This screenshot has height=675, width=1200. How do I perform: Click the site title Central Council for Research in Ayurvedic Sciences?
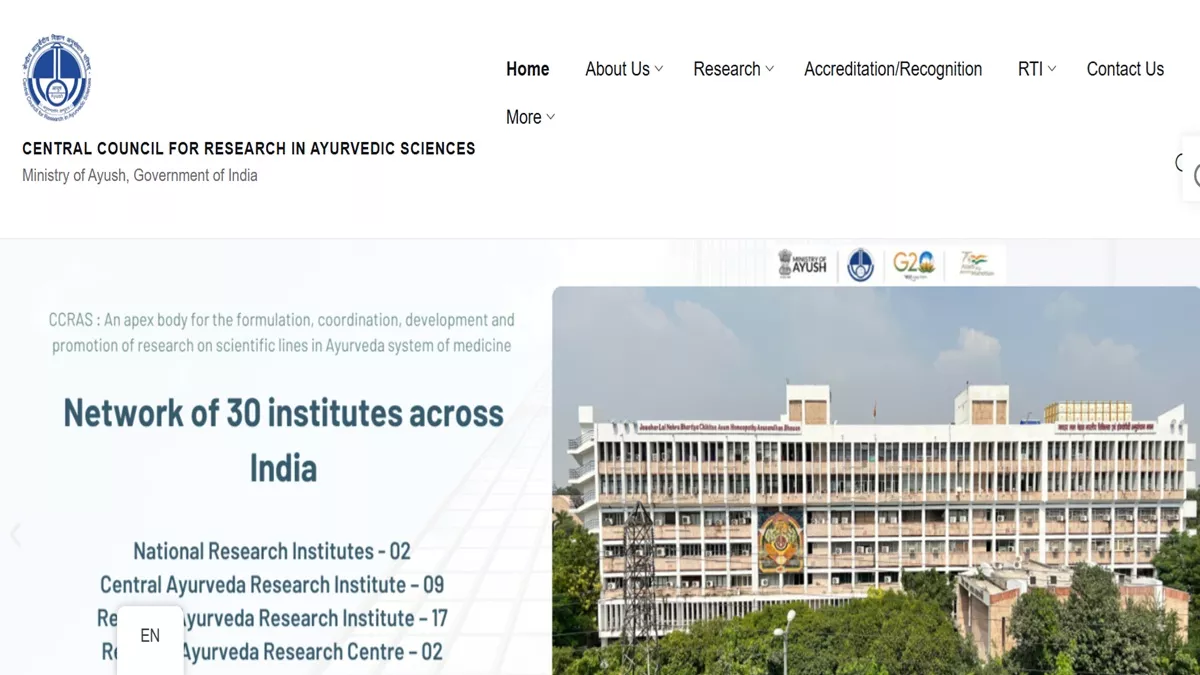[249, 149]
